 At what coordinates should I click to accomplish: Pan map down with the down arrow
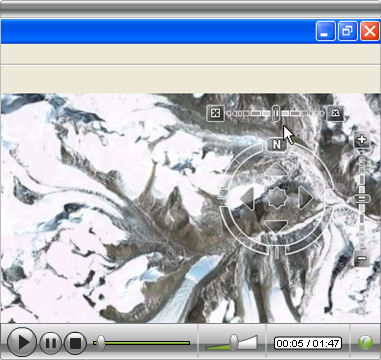(x=276, y=226)
